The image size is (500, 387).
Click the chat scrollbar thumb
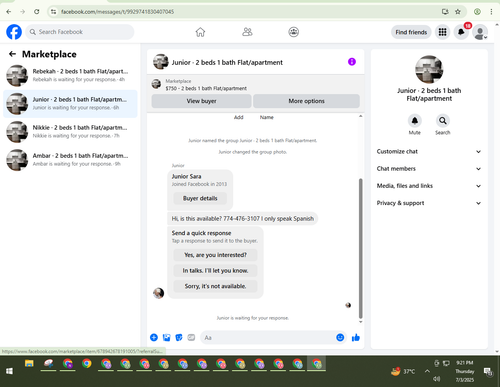[x=360, y=248]
